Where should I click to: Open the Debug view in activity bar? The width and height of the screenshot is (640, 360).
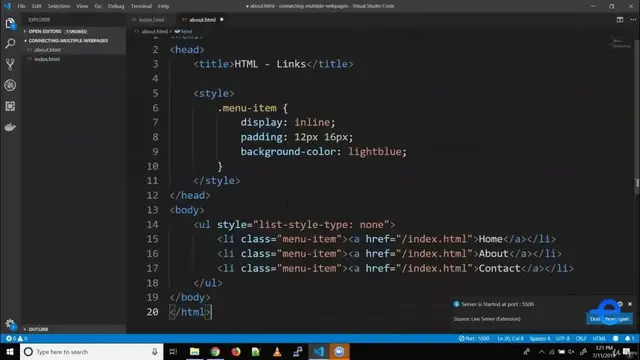[x=10, y=85]
